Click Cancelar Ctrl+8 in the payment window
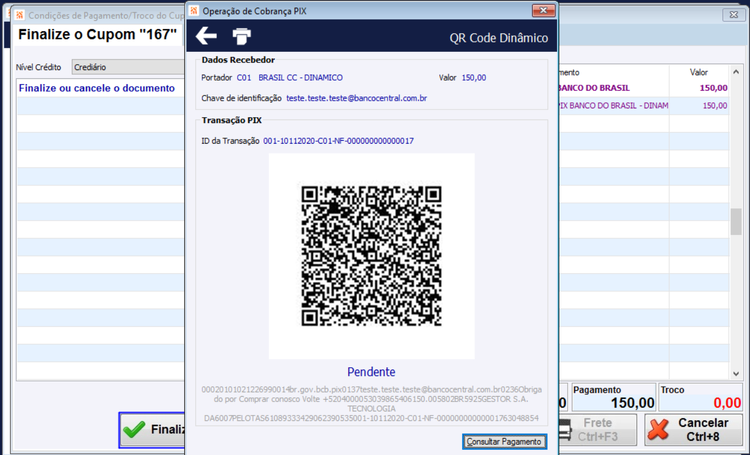This screenshot has height=455, width=750. (694, 429)
